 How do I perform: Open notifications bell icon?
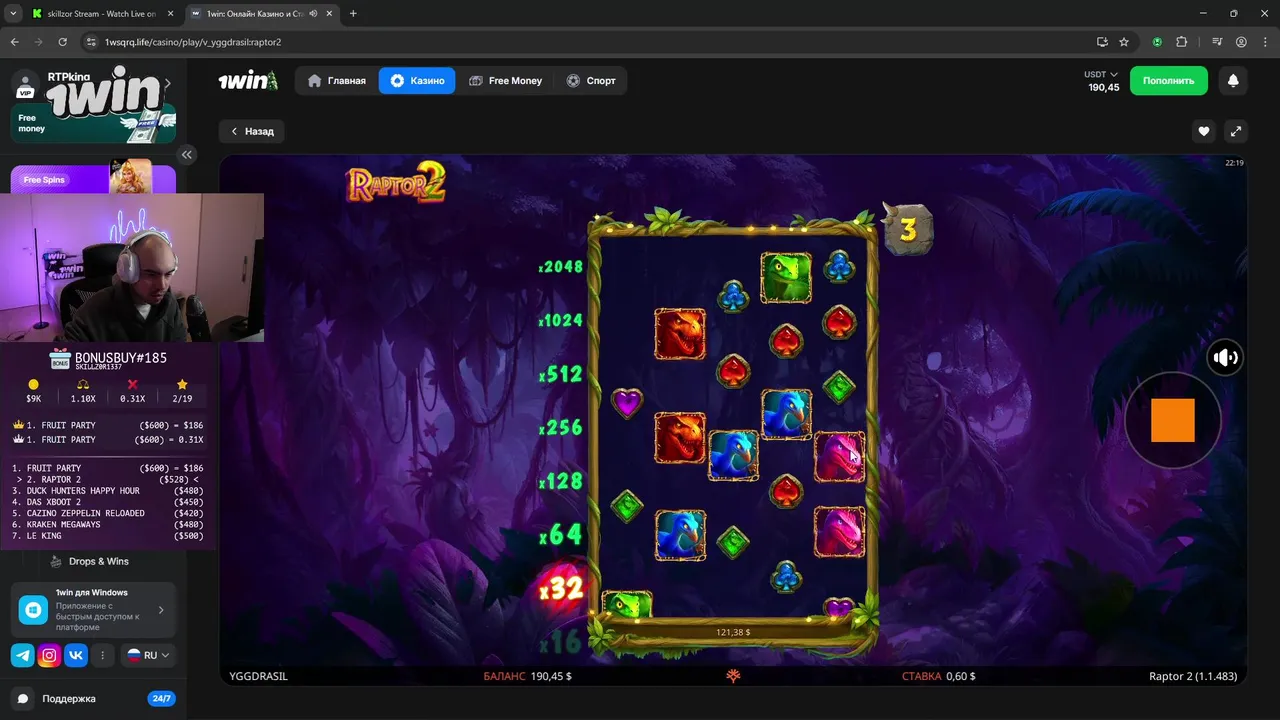click(x=1233, y=81)
